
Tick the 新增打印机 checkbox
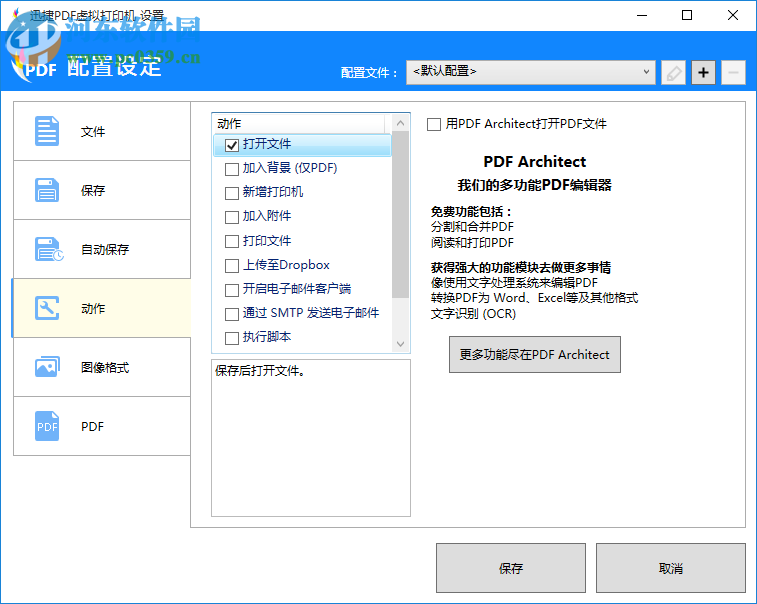click(232, 193)
